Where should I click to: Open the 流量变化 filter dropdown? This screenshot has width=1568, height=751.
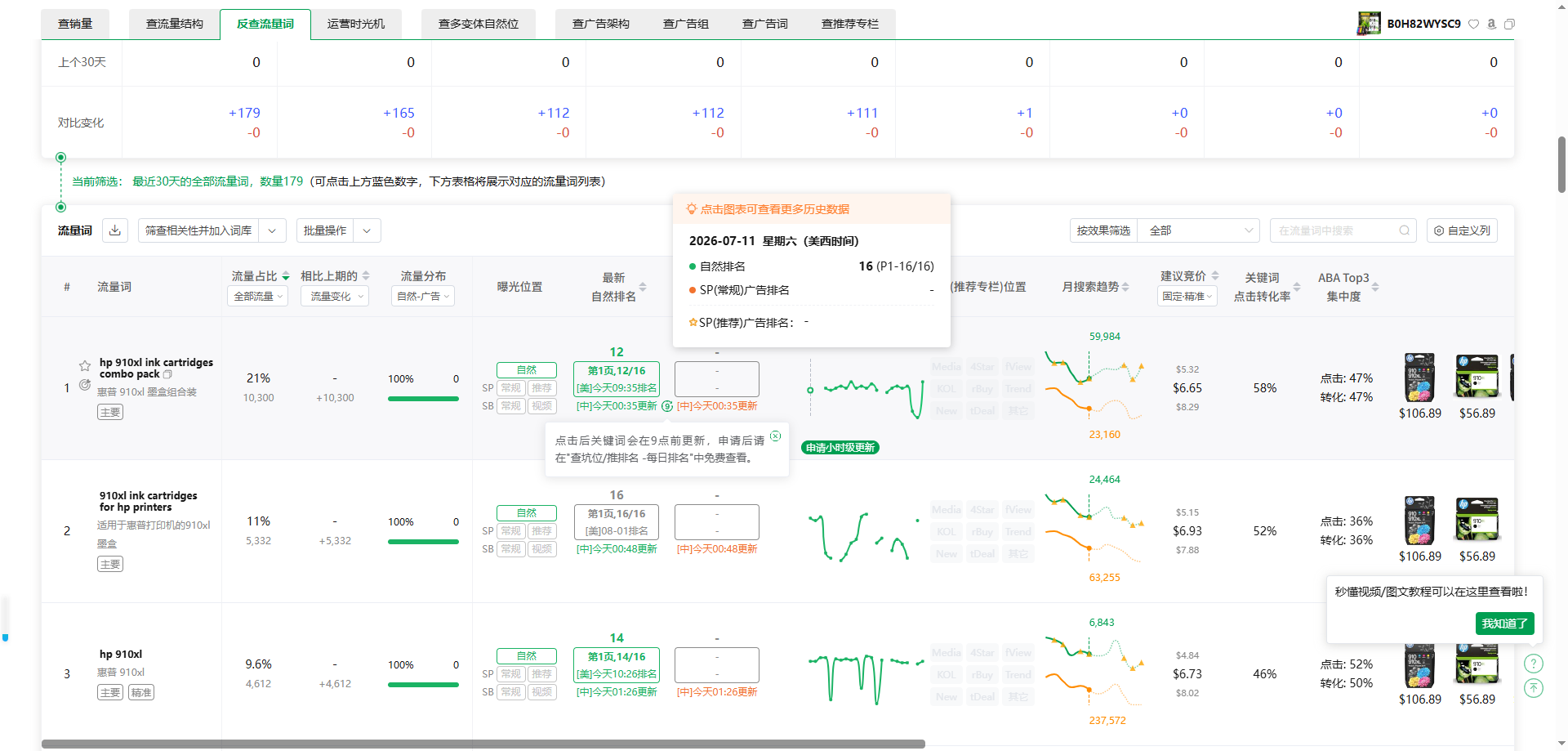click(335, 296)
